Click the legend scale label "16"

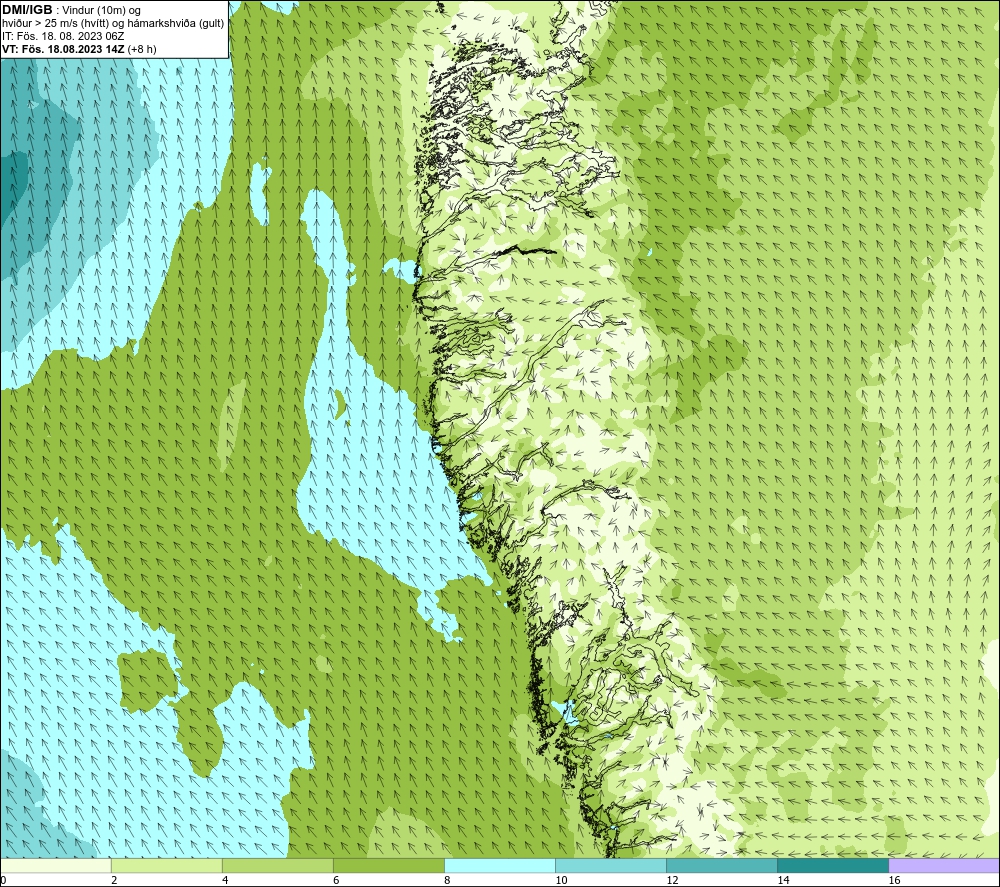893,881
